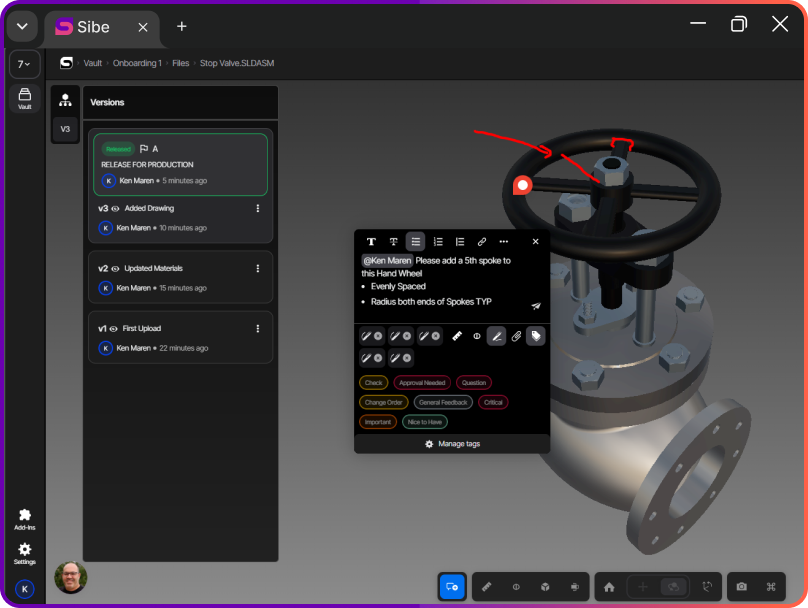Select the Nice to Have tag
This screenshot has width=808, height=608.
pos(425,422)
